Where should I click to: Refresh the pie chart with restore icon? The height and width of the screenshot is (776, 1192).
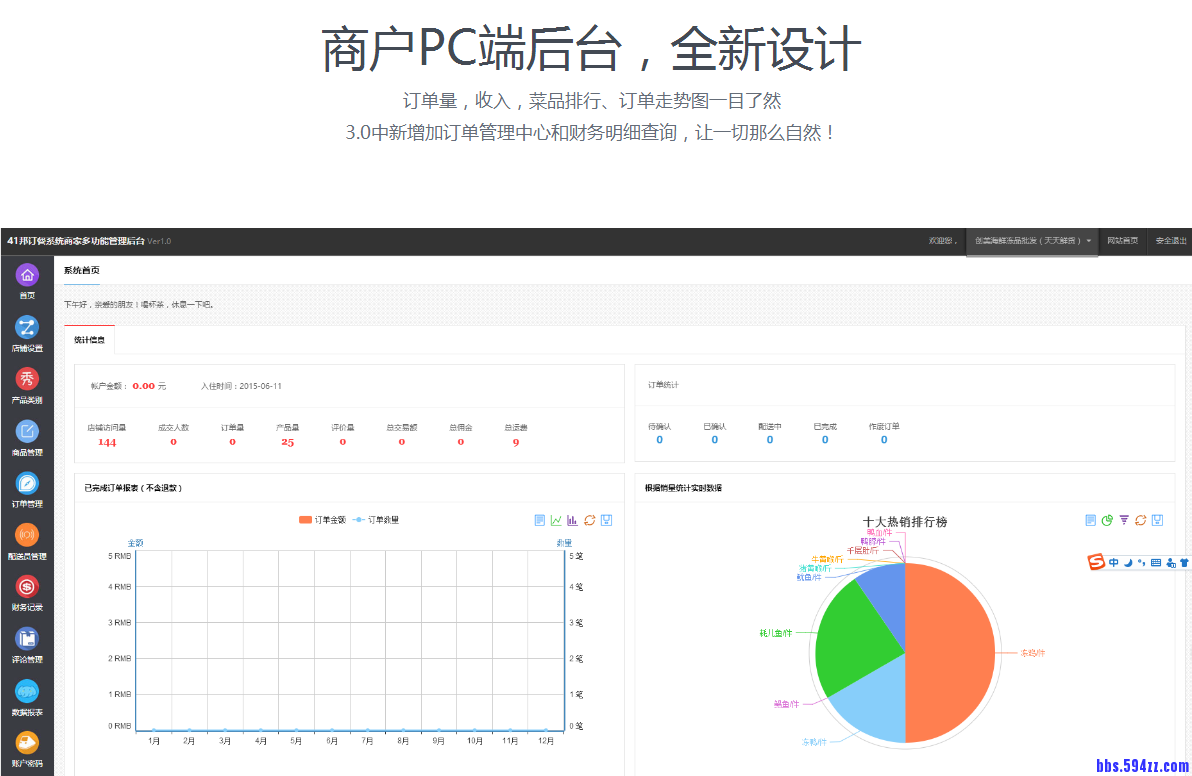pyautogui.click(x=1140, y=520)
